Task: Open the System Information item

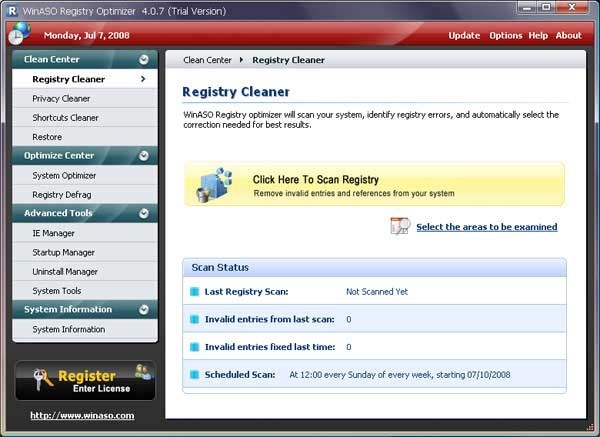Action: 85,329
